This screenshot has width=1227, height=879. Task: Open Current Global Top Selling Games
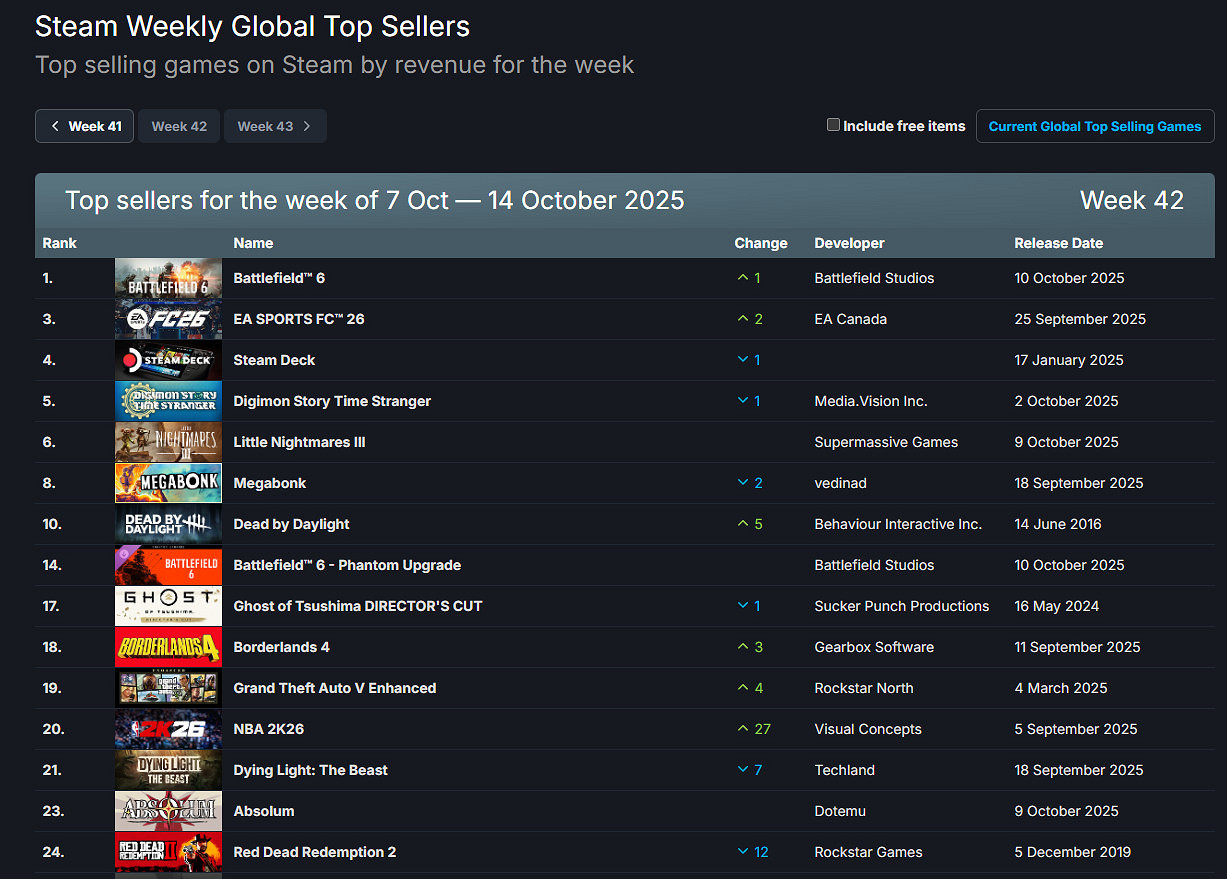(x=1095, y=126)
